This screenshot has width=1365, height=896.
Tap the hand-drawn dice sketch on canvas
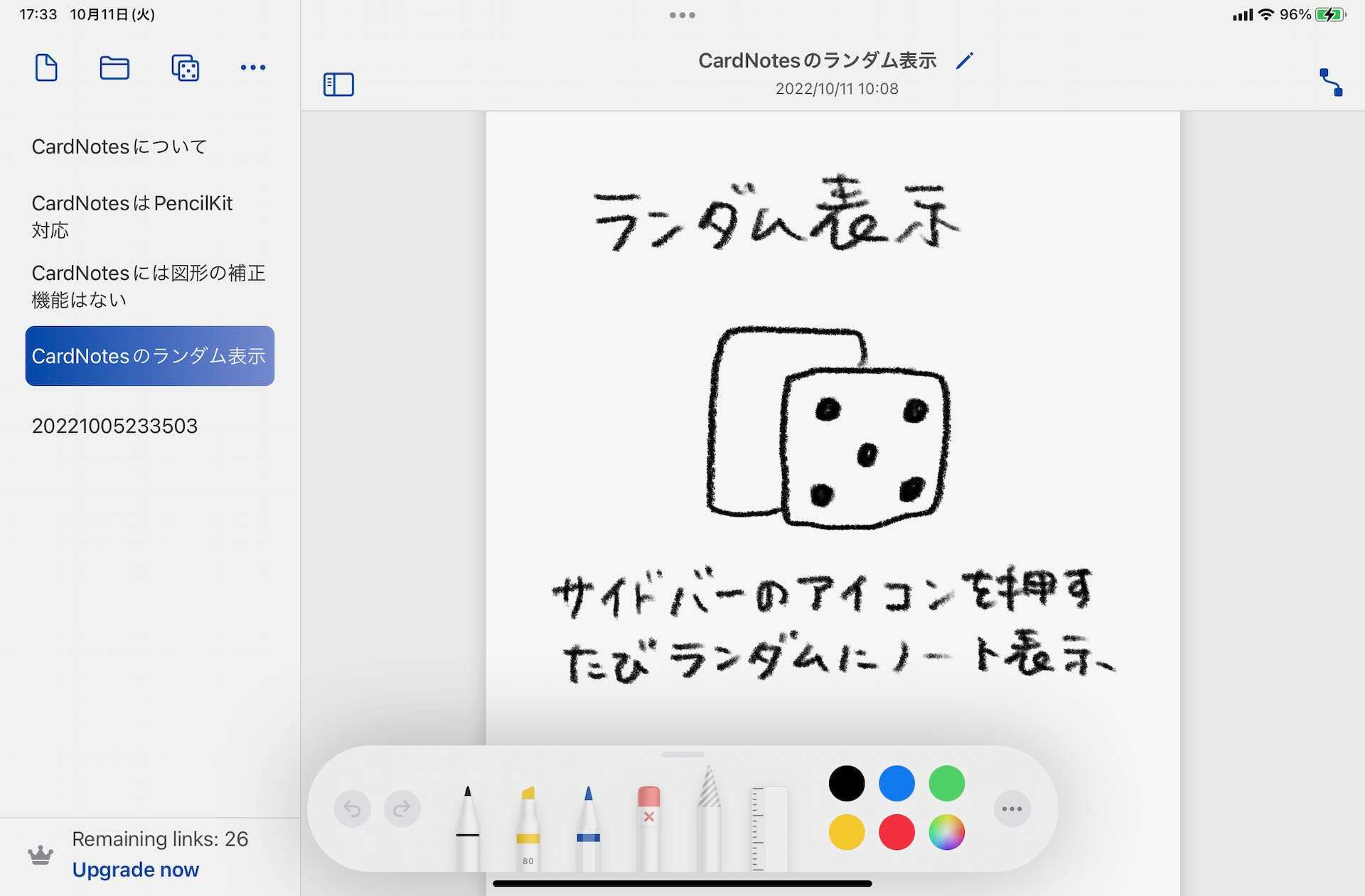(828, 428)
